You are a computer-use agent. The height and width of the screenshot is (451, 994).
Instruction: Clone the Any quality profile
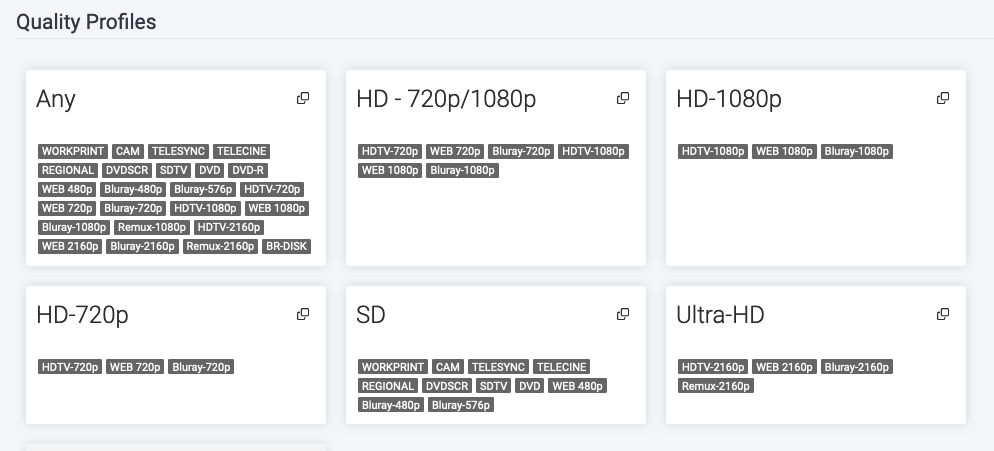(303, 98)
